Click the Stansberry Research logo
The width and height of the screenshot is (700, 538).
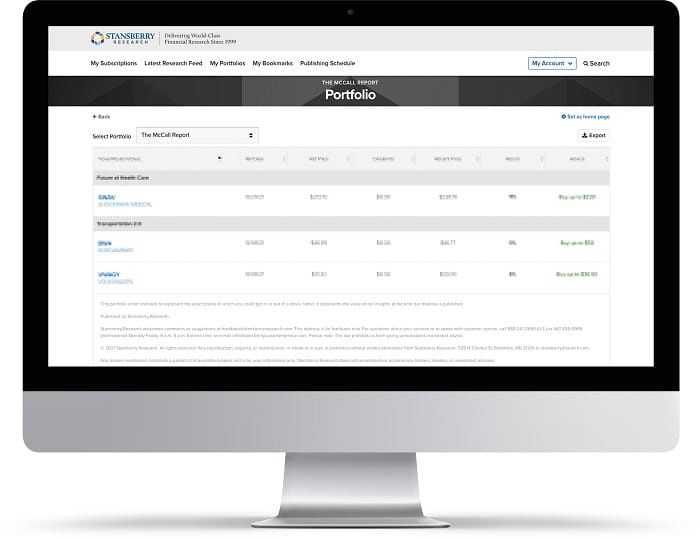click(123, 38)
